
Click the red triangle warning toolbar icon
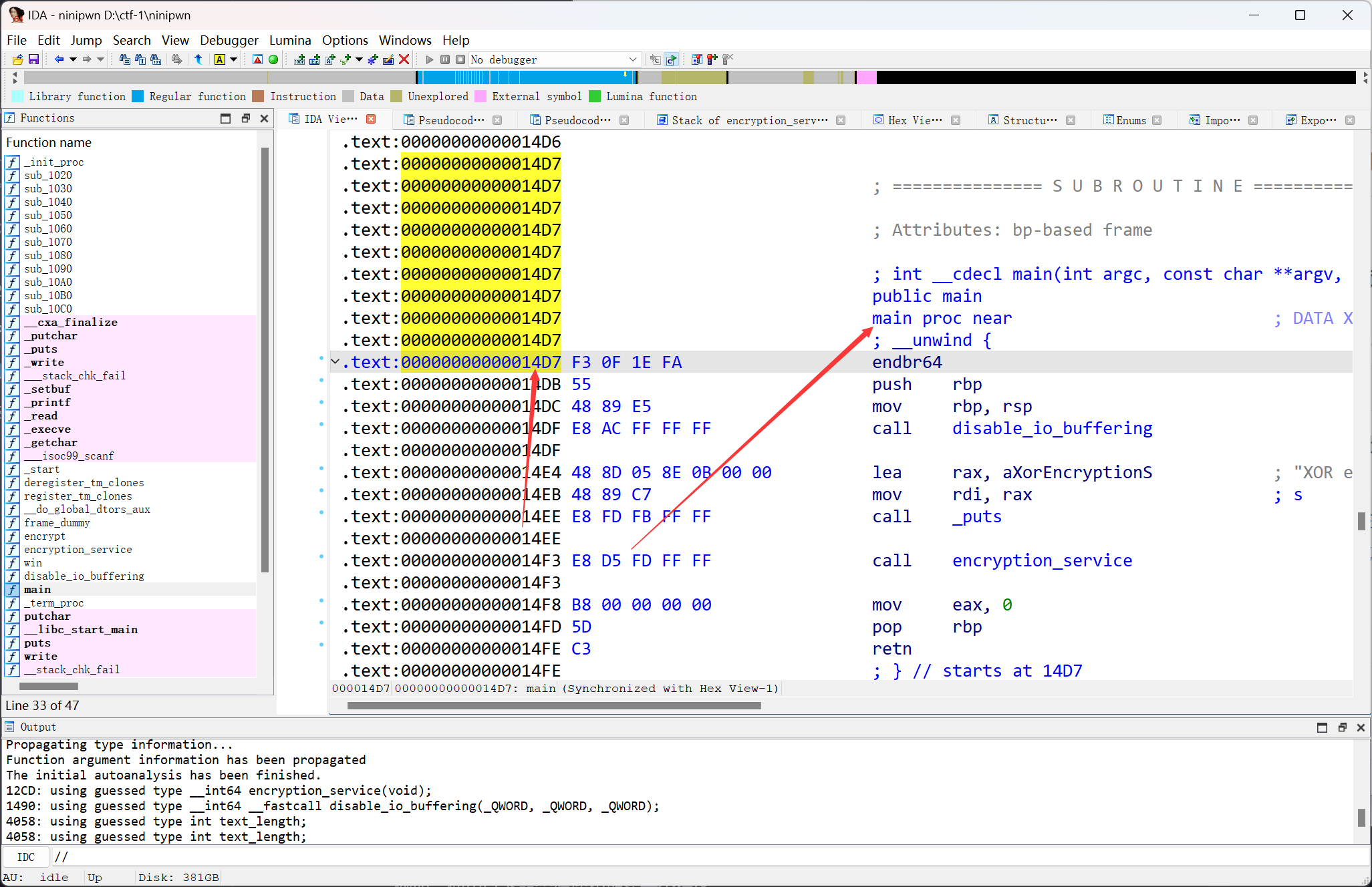pos(257,59)
